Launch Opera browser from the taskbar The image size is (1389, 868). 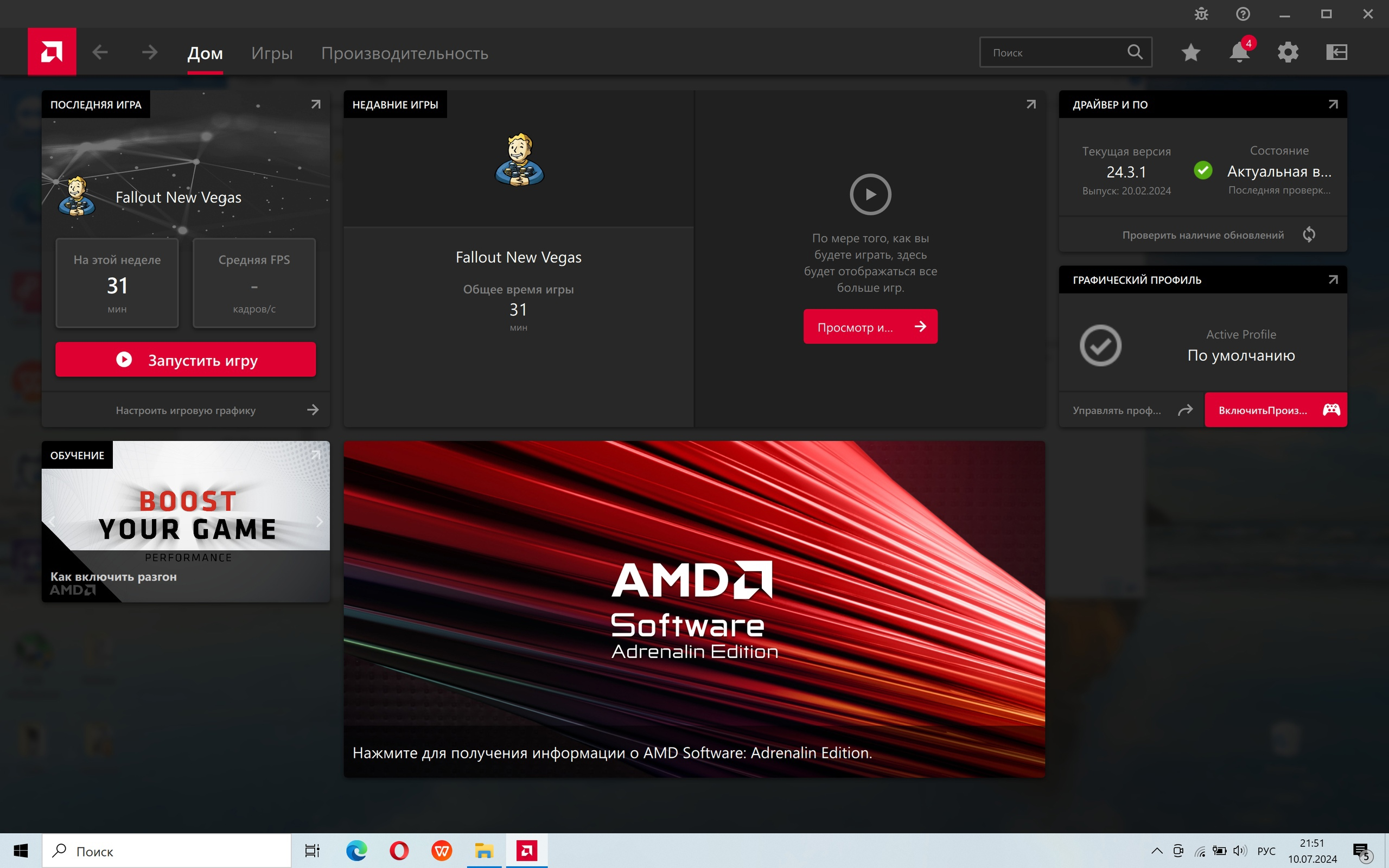click(399, 851)
